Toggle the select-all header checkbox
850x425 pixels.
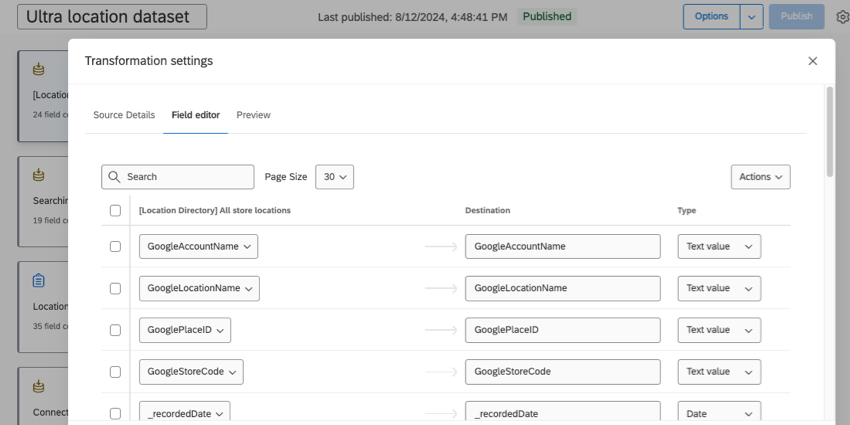(x=115, y=210)
